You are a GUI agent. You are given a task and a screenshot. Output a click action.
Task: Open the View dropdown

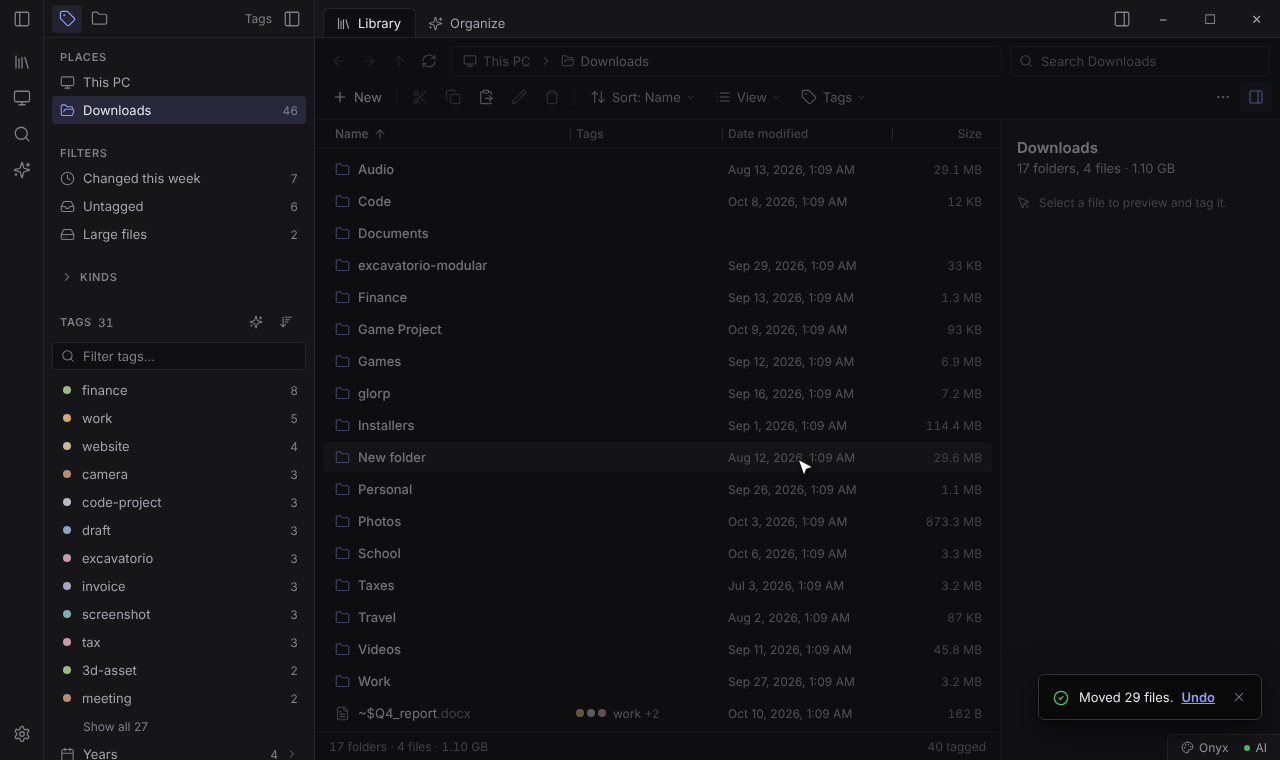pyautogui.click(x=748, y=97)
